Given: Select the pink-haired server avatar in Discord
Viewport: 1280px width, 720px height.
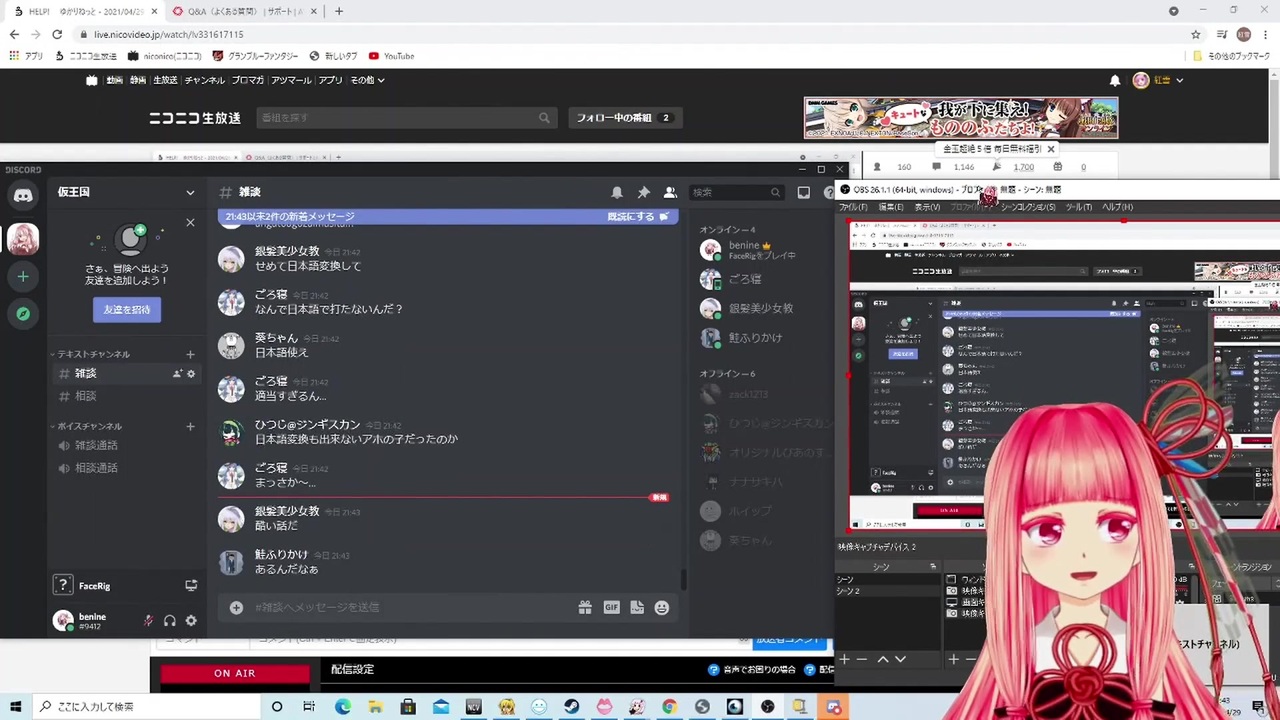Looking at the screenshot, I should (22, 239).
